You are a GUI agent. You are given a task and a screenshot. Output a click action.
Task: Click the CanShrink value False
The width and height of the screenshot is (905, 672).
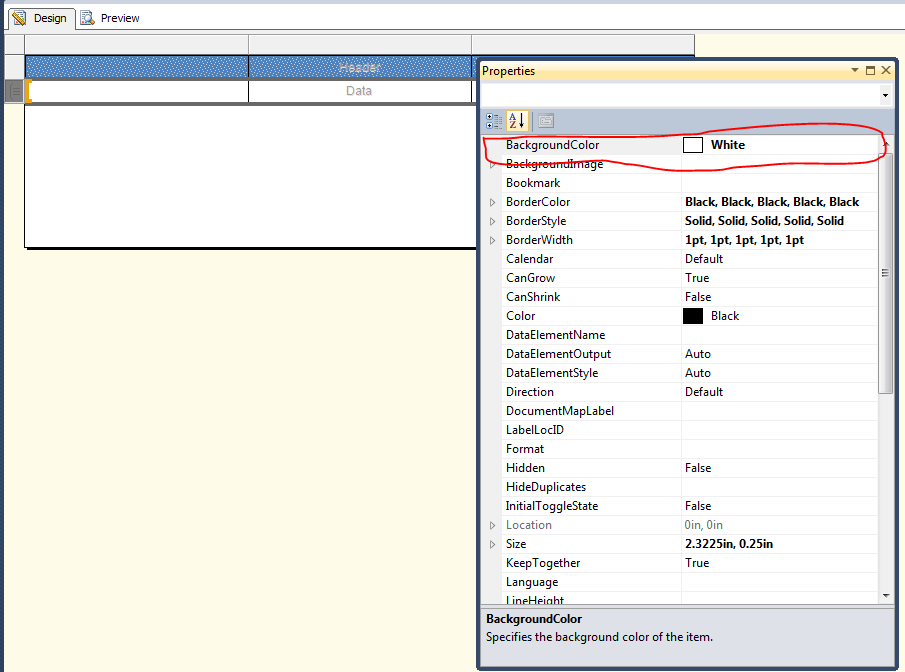coord(698,297)
